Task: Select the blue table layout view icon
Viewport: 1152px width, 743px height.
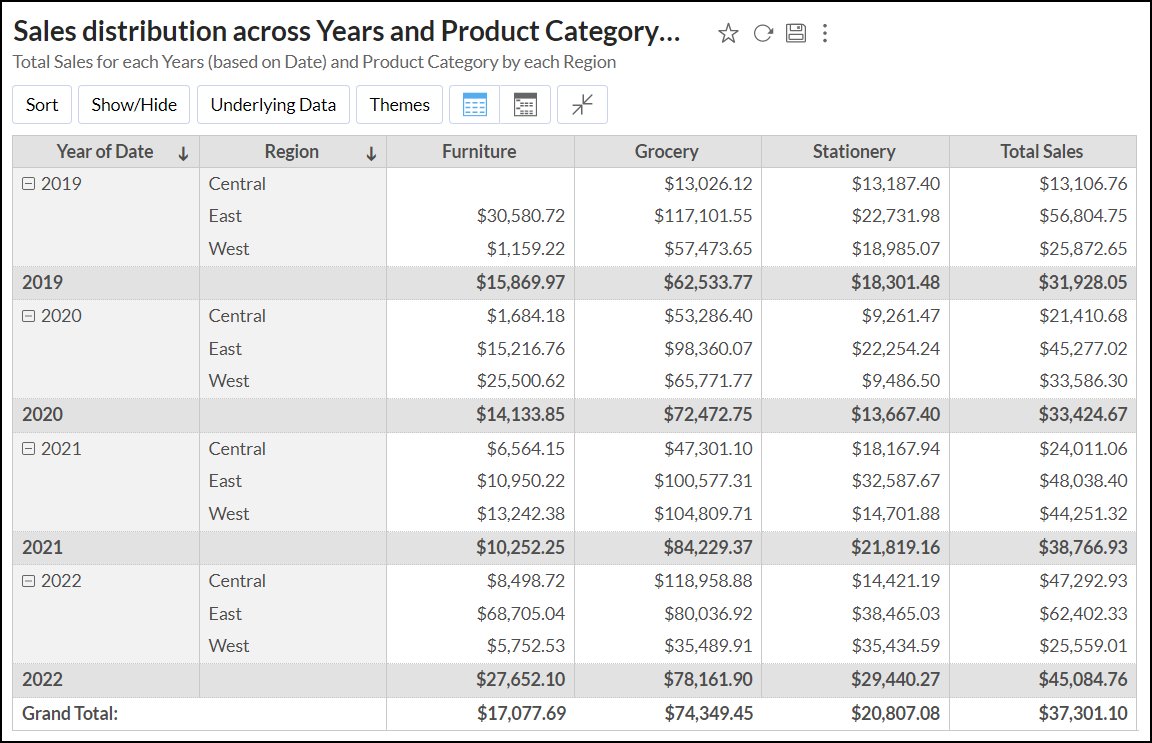Action: [x=475, y=105]
